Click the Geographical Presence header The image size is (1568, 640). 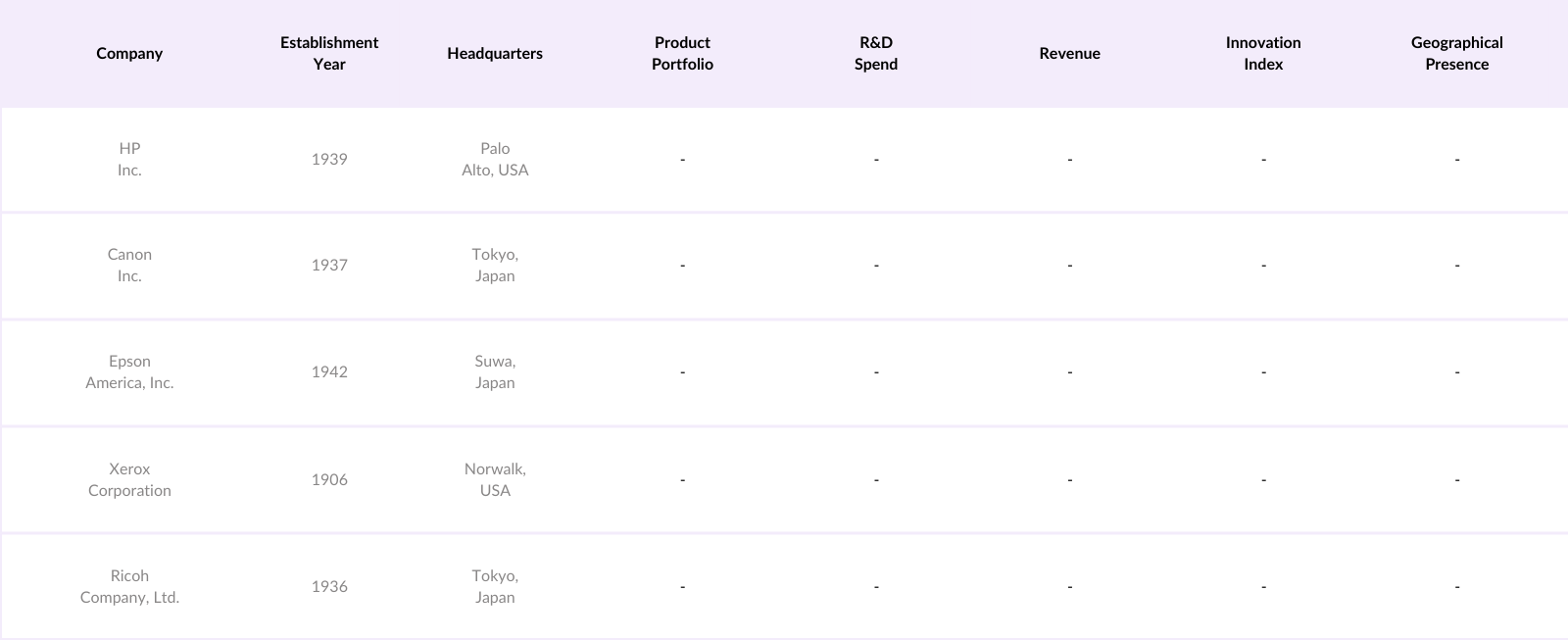[x=1456, y=54]
